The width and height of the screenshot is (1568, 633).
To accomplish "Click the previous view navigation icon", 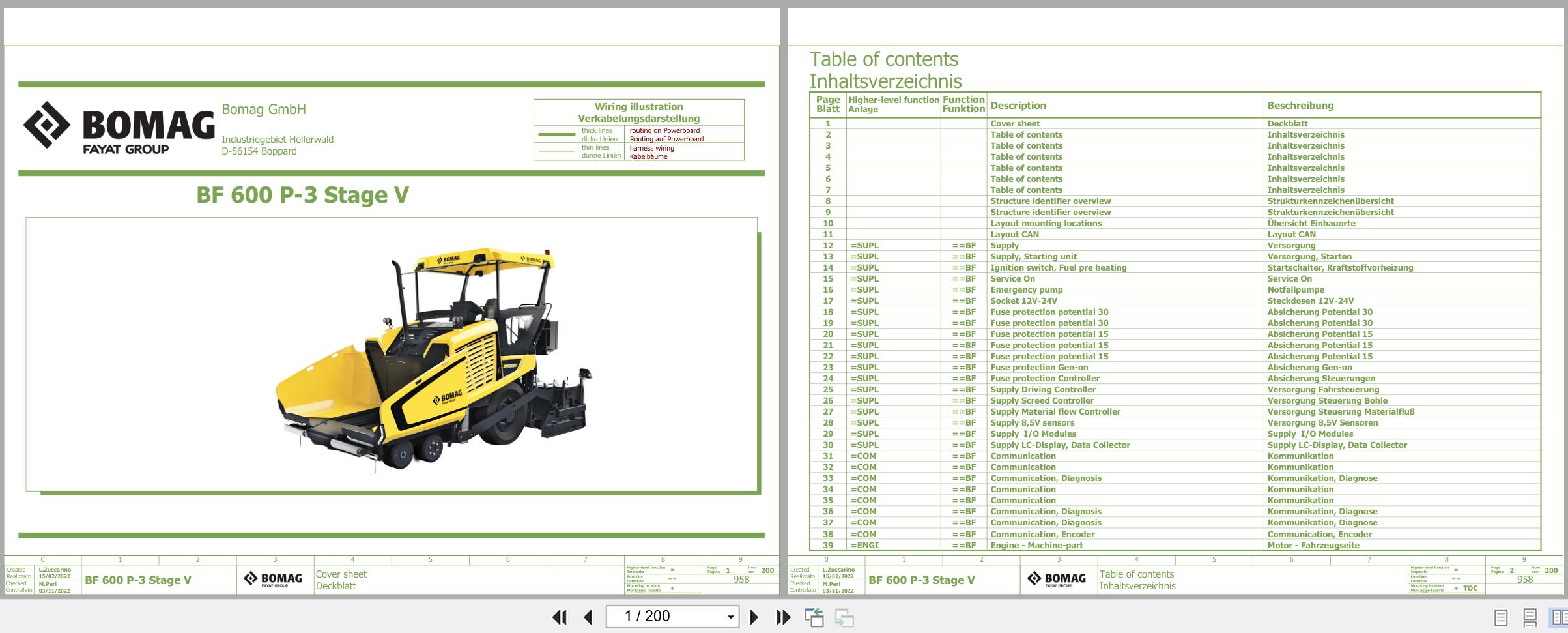I will click(x=814, y=617).
